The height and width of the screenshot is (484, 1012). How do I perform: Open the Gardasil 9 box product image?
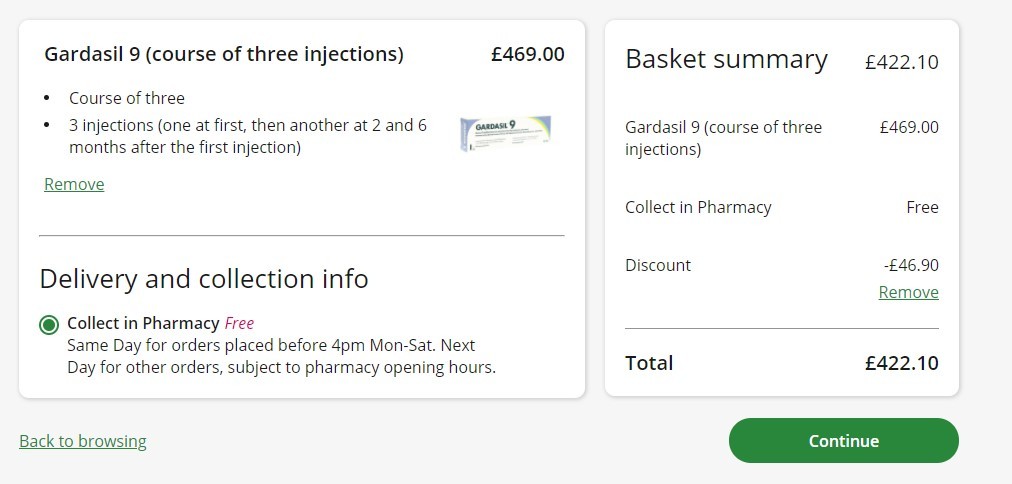tap(505, 134)
